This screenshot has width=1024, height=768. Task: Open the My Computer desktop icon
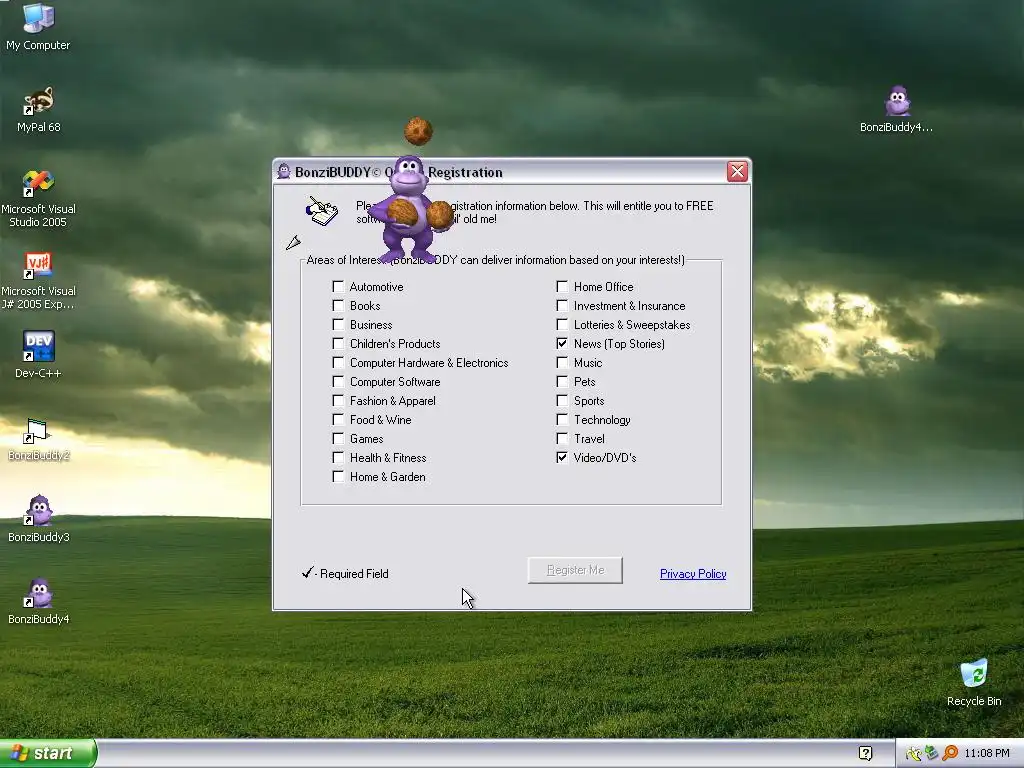tap(38, 26)
